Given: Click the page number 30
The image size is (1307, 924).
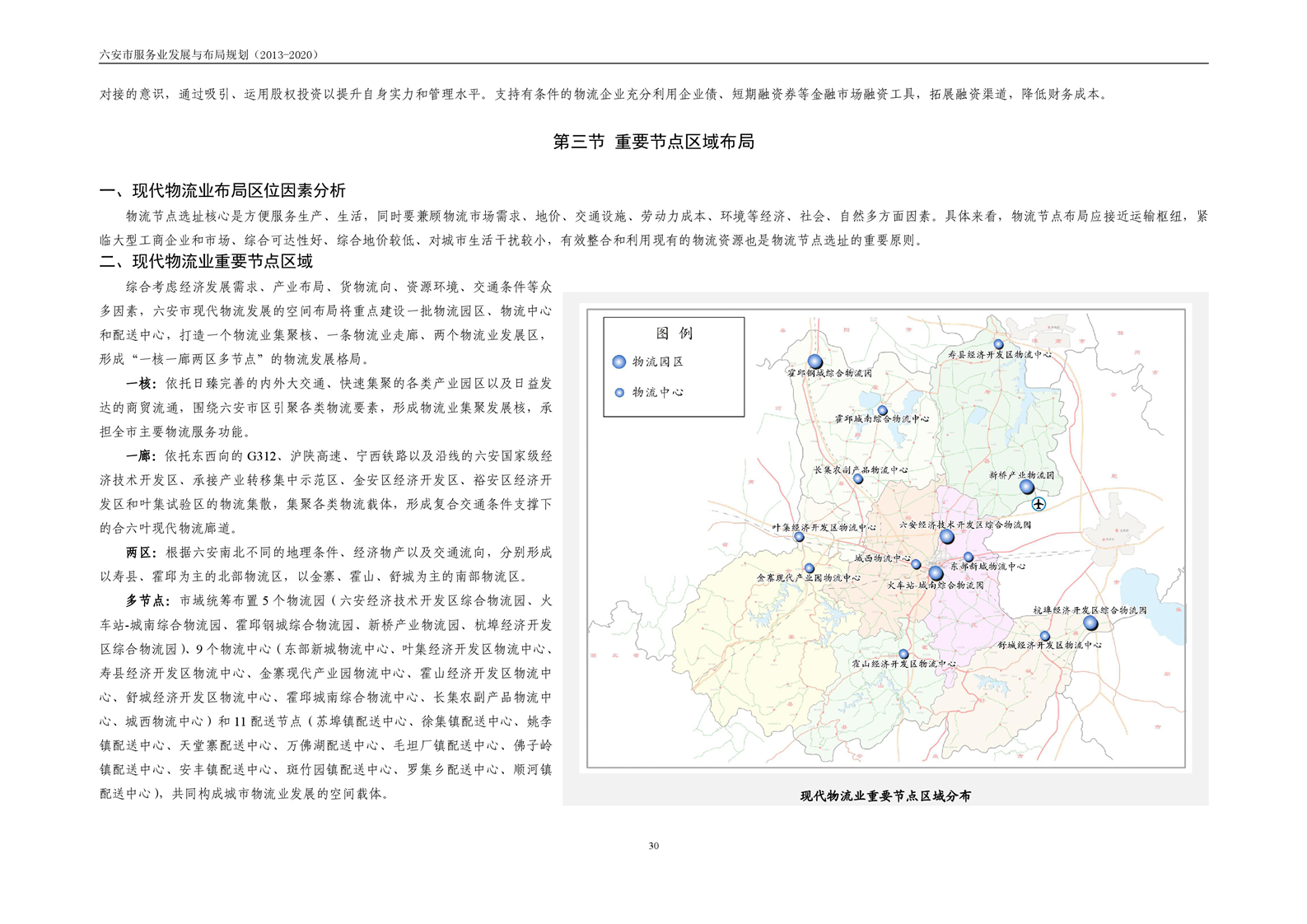Looking at the screenshot, I should pos(653,846).
